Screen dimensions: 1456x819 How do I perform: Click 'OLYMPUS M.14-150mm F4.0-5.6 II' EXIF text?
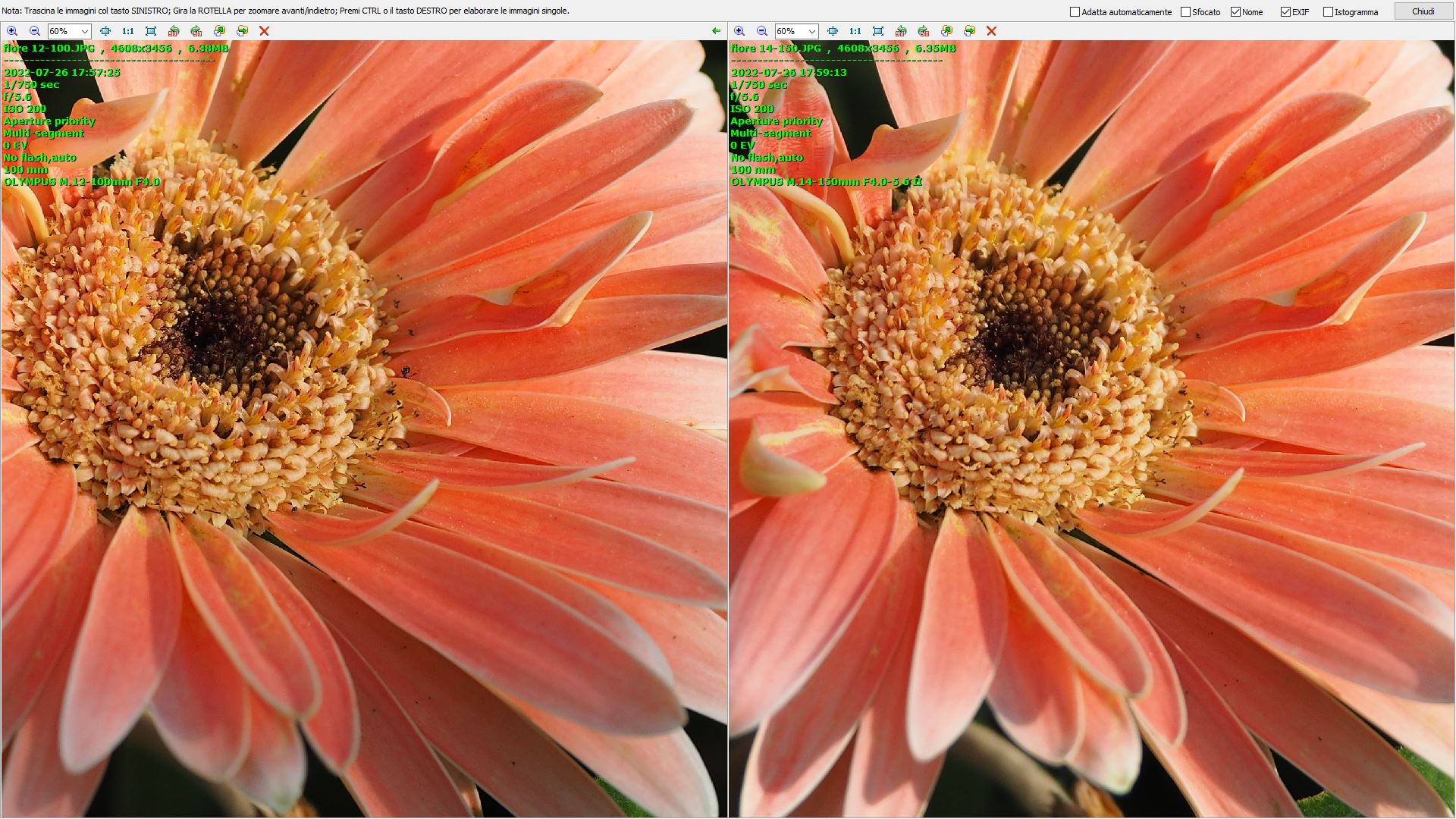click(827, 182)
